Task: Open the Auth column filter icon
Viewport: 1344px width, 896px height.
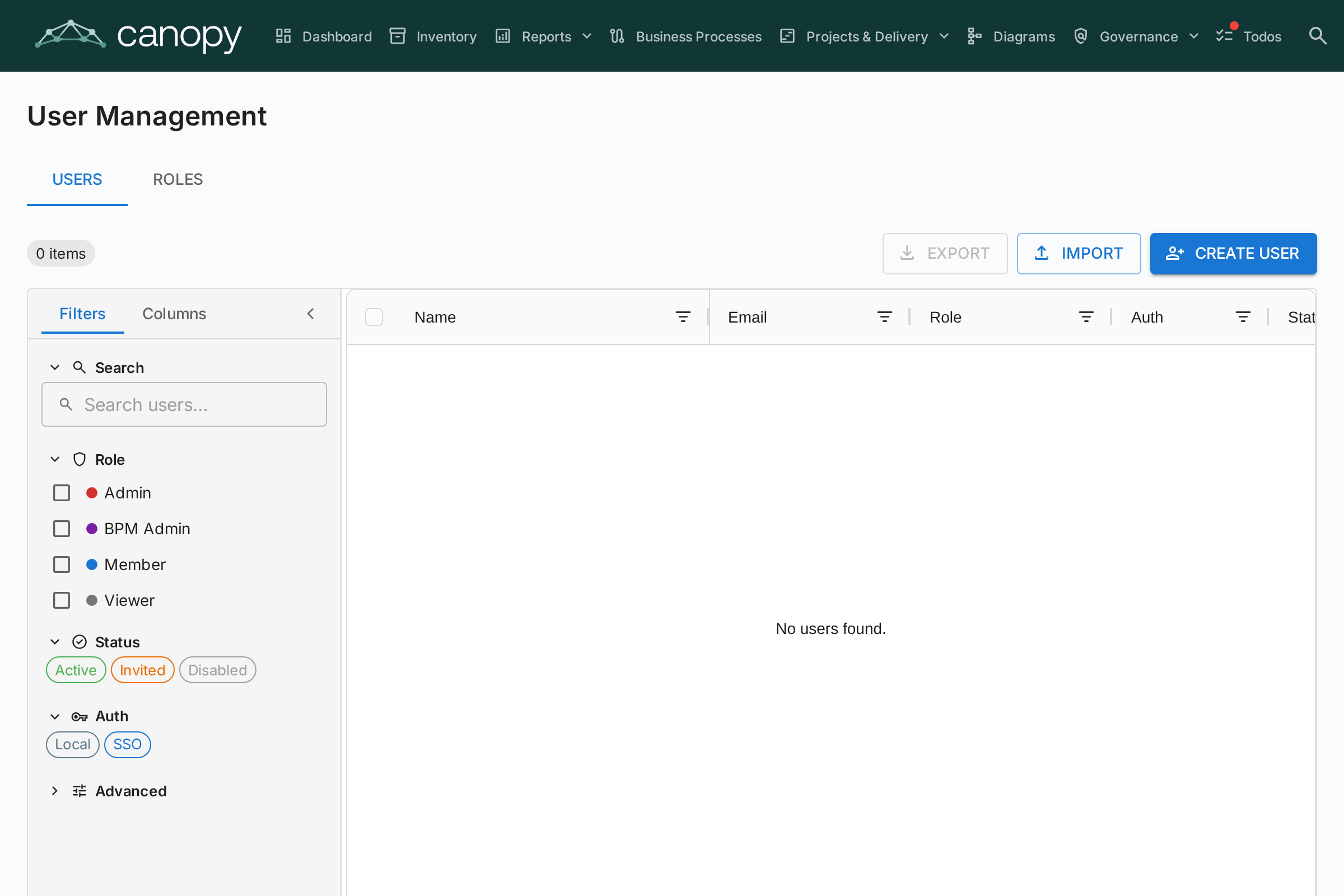Action: (1243, 317)
